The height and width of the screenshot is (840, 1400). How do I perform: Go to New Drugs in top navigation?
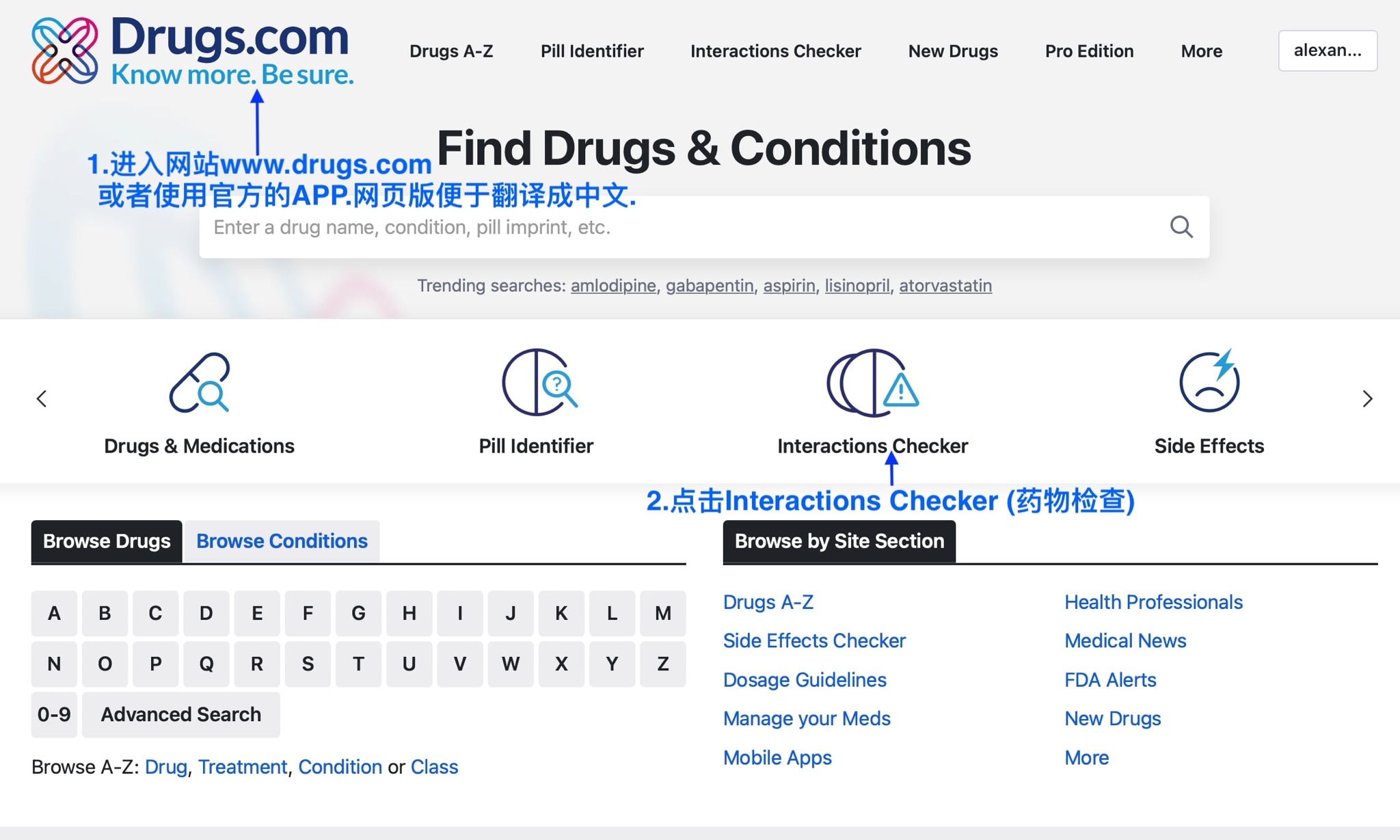pos(952,51)
